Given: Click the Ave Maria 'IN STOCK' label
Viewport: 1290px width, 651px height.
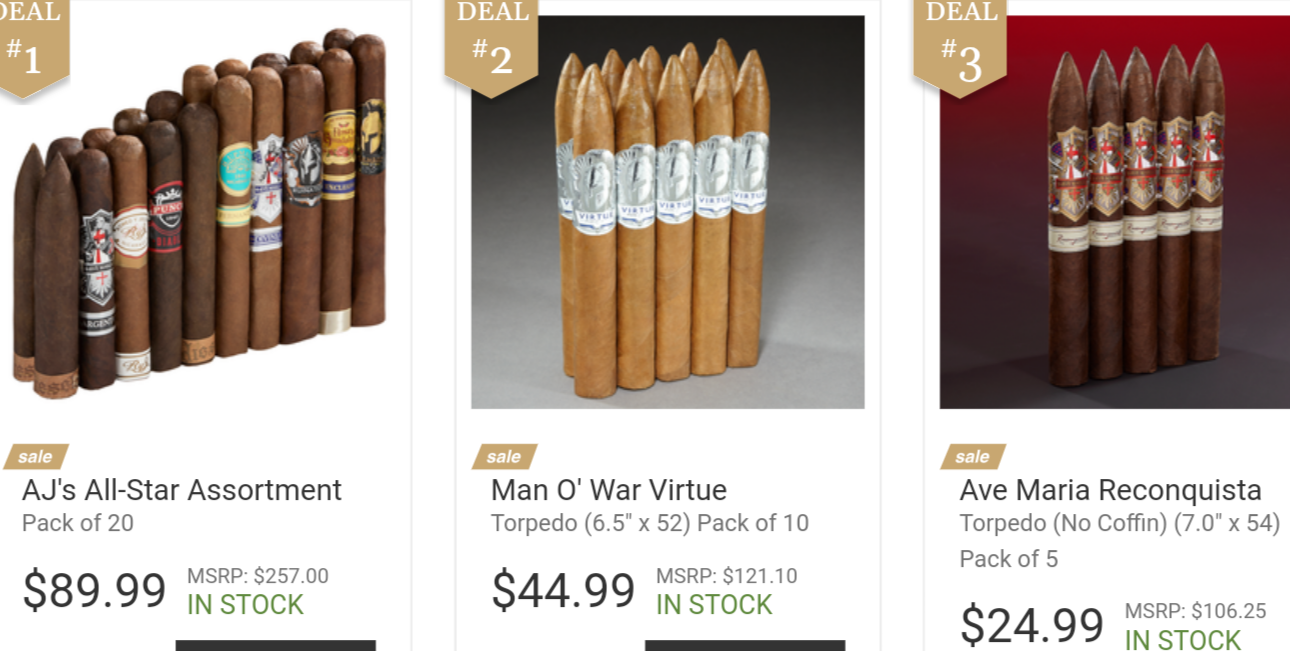Looking at the screenshot, I should [1183, 639].
